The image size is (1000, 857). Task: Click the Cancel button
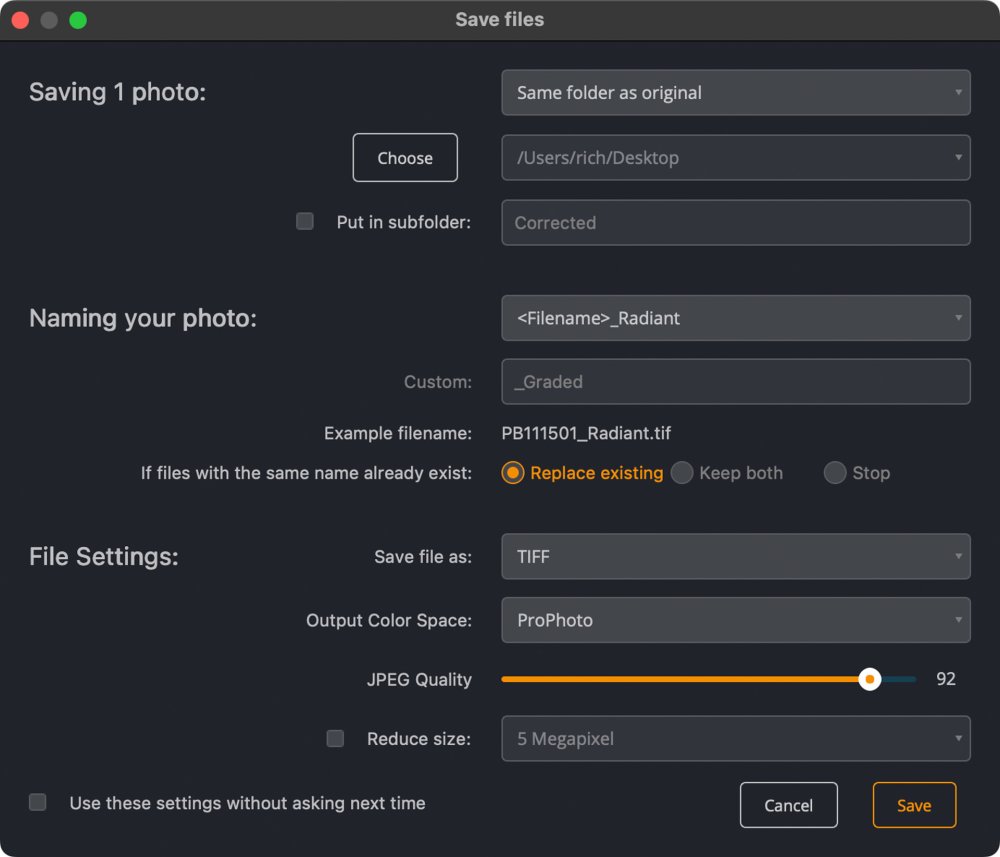(788, 805)
